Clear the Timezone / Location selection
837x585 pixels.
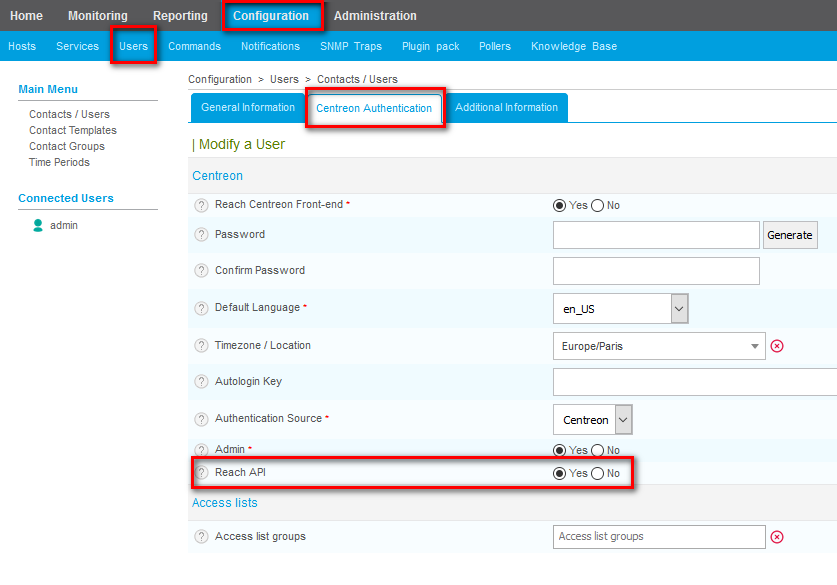777,346
